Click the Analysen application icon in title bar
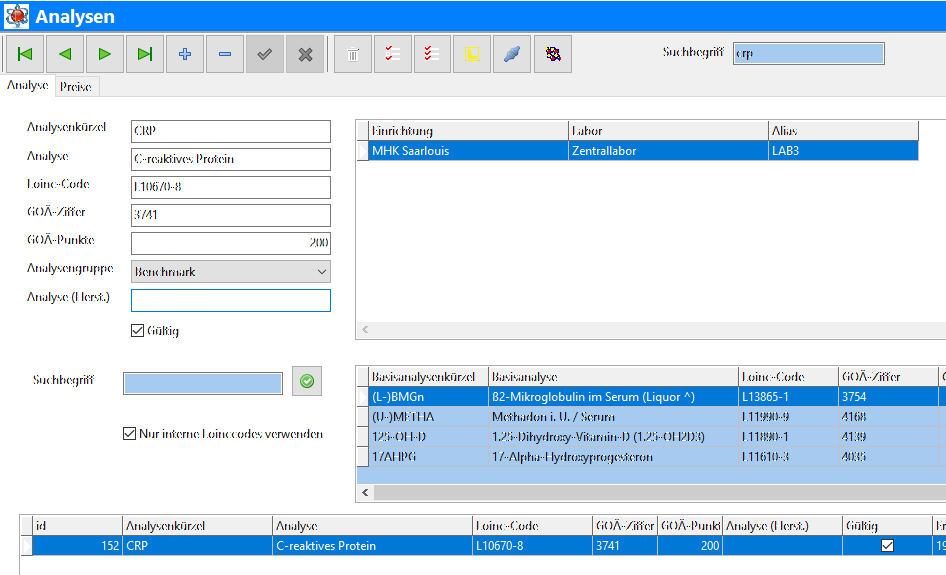Image resolution: width=946 pixels, height=575 pixels. pyautogui.click(x=16, y=16)
